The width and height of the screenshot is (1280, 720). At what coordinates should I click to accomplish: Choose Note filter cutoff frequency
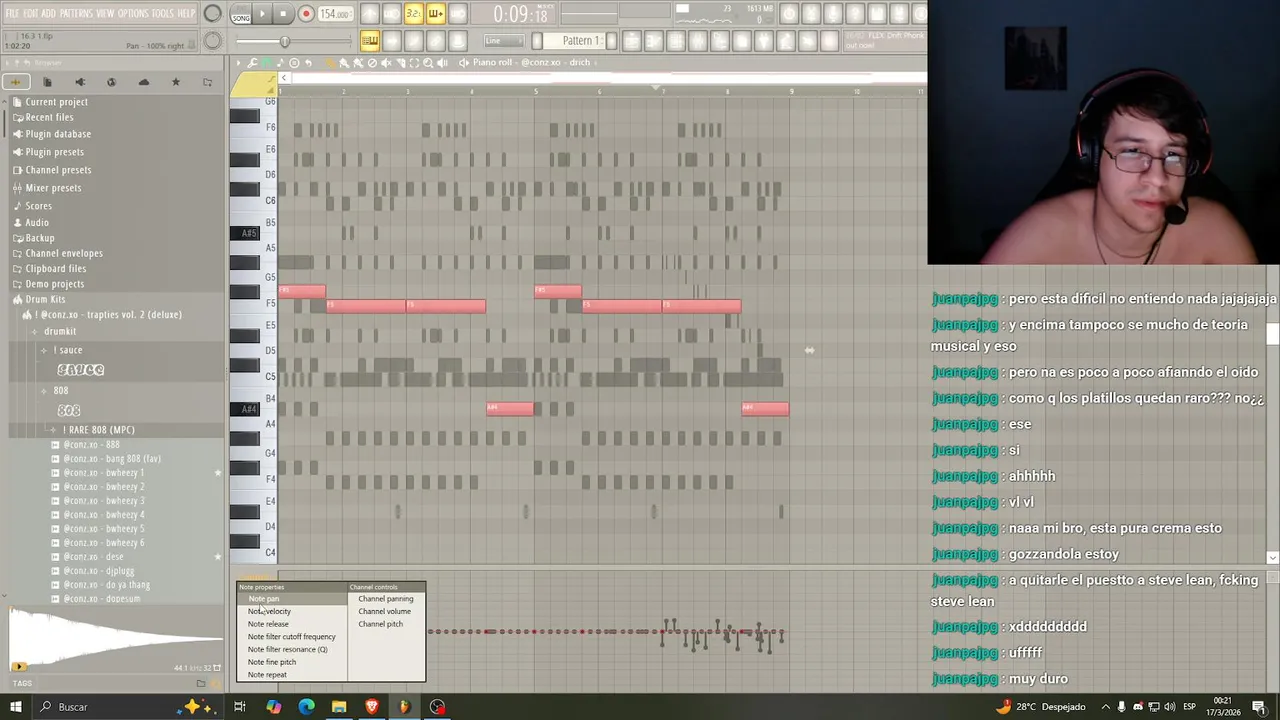(x=291, y=637)
